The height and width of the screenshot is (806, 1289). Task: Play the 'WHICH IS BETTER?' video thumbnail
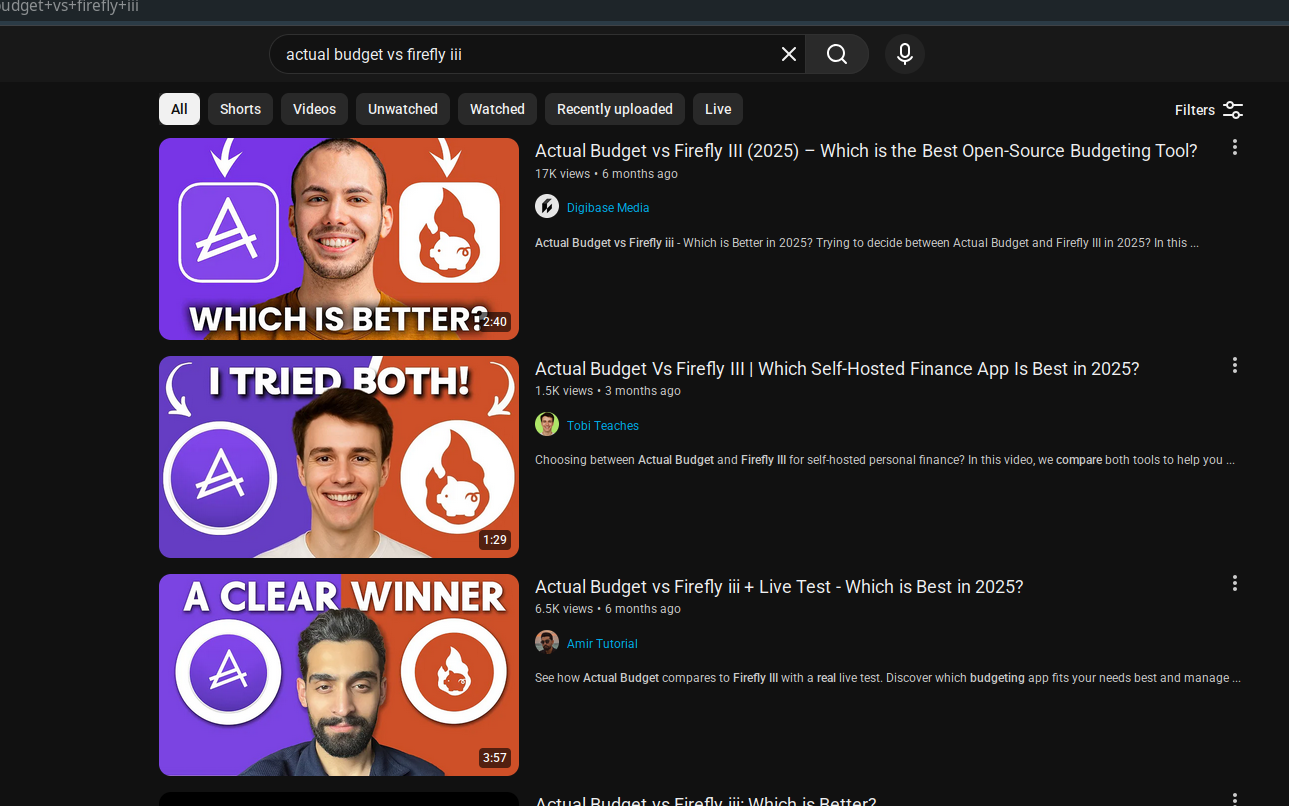coord(338,239)
